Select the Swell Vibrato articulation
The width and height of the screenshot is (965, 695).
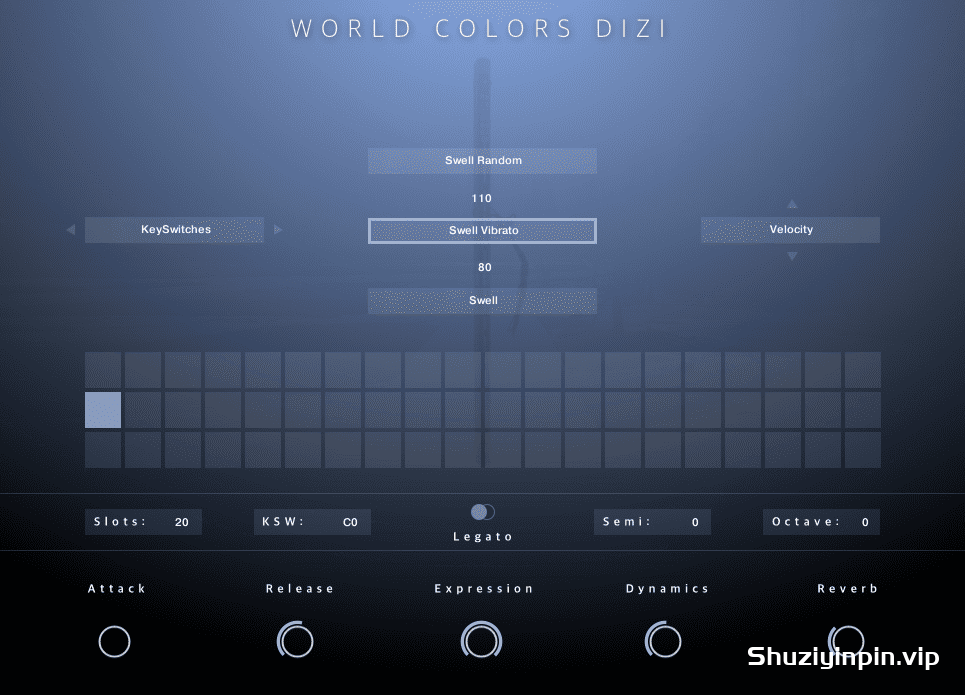click(482, 231)
